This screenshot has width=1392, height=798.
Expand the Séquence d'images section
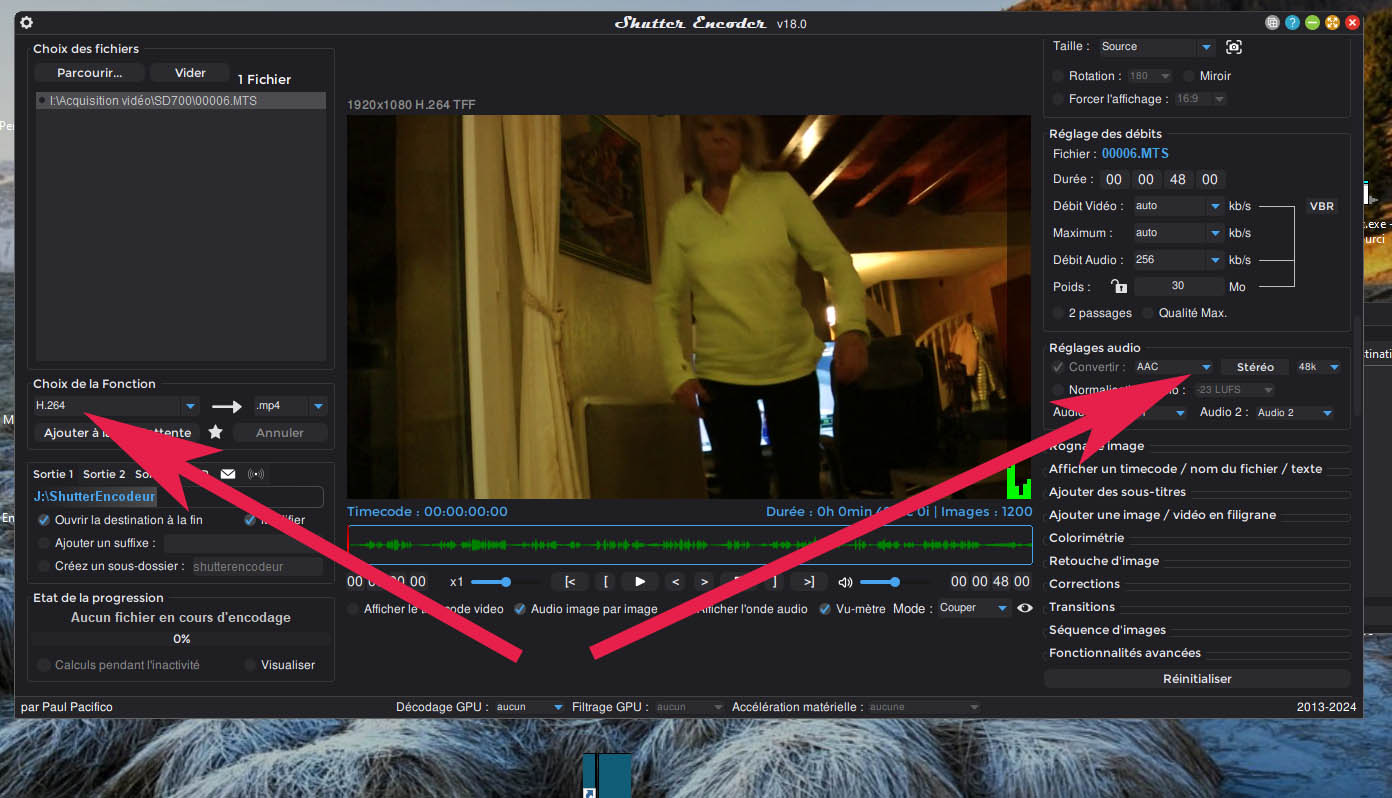1107,630
